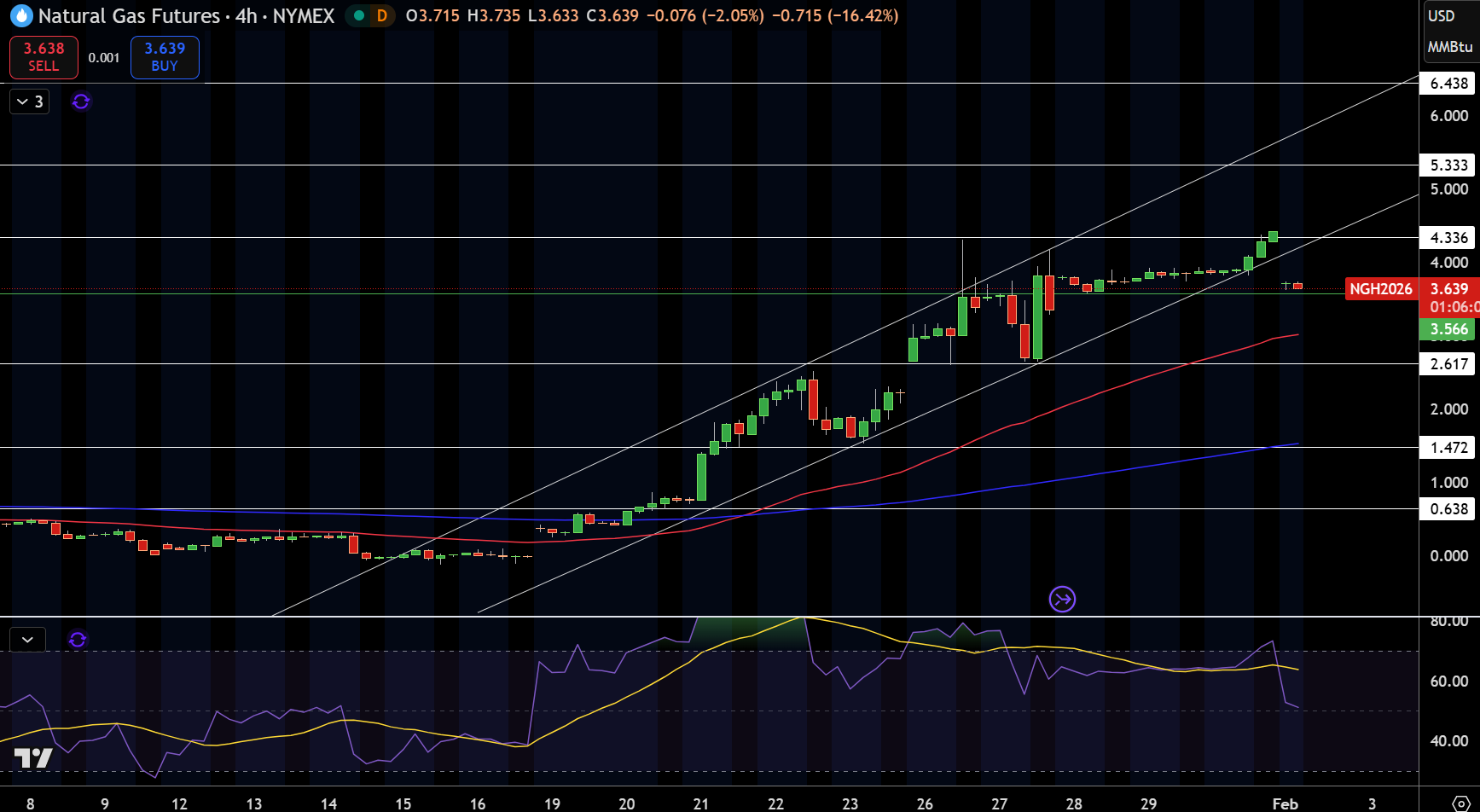Click the purple refresh icon in RSI pane
This screenshot has height=812, width=1480.
click(78, 639)
